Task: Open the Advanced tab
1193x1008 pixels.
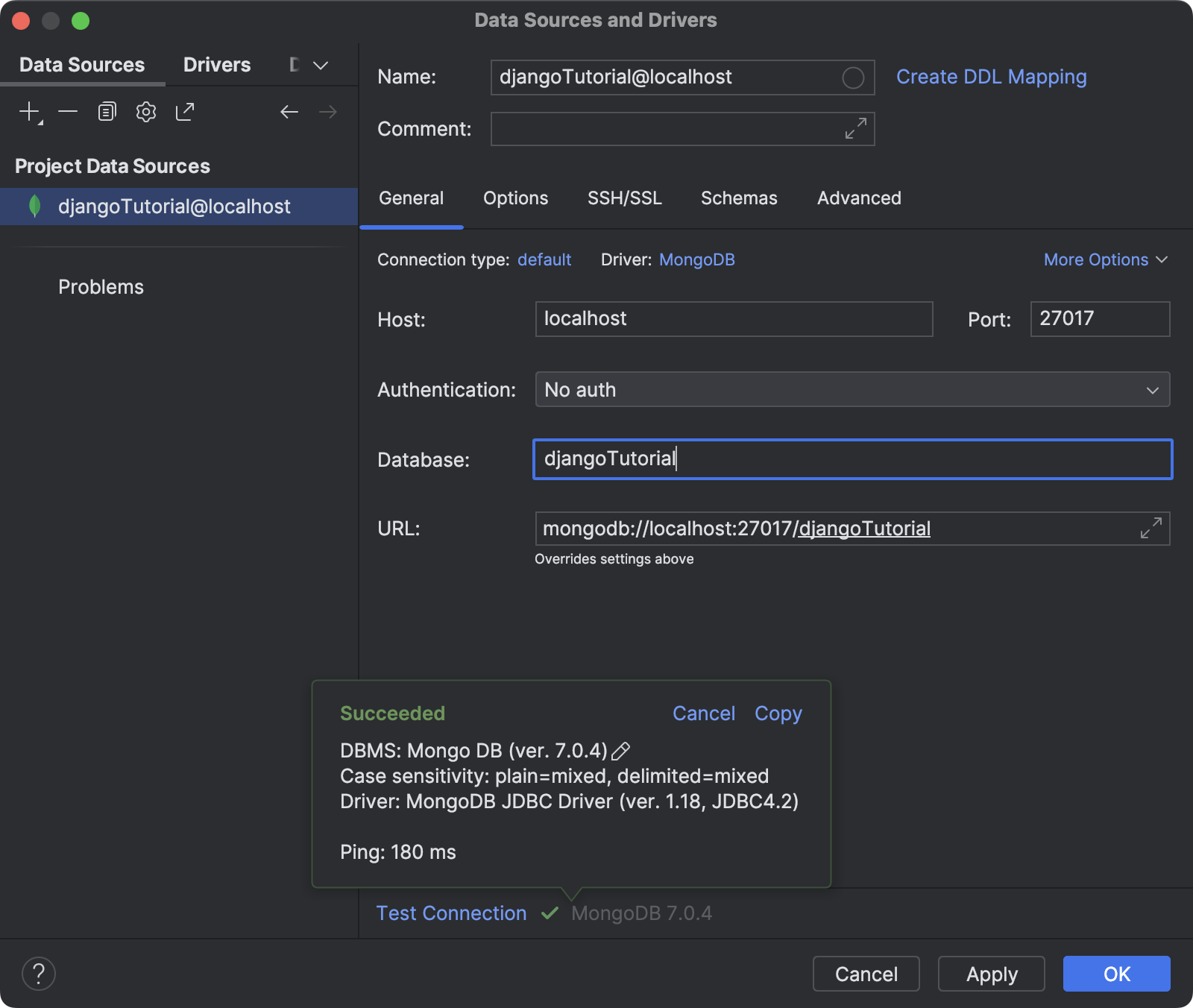Action: tap(859, 198)
